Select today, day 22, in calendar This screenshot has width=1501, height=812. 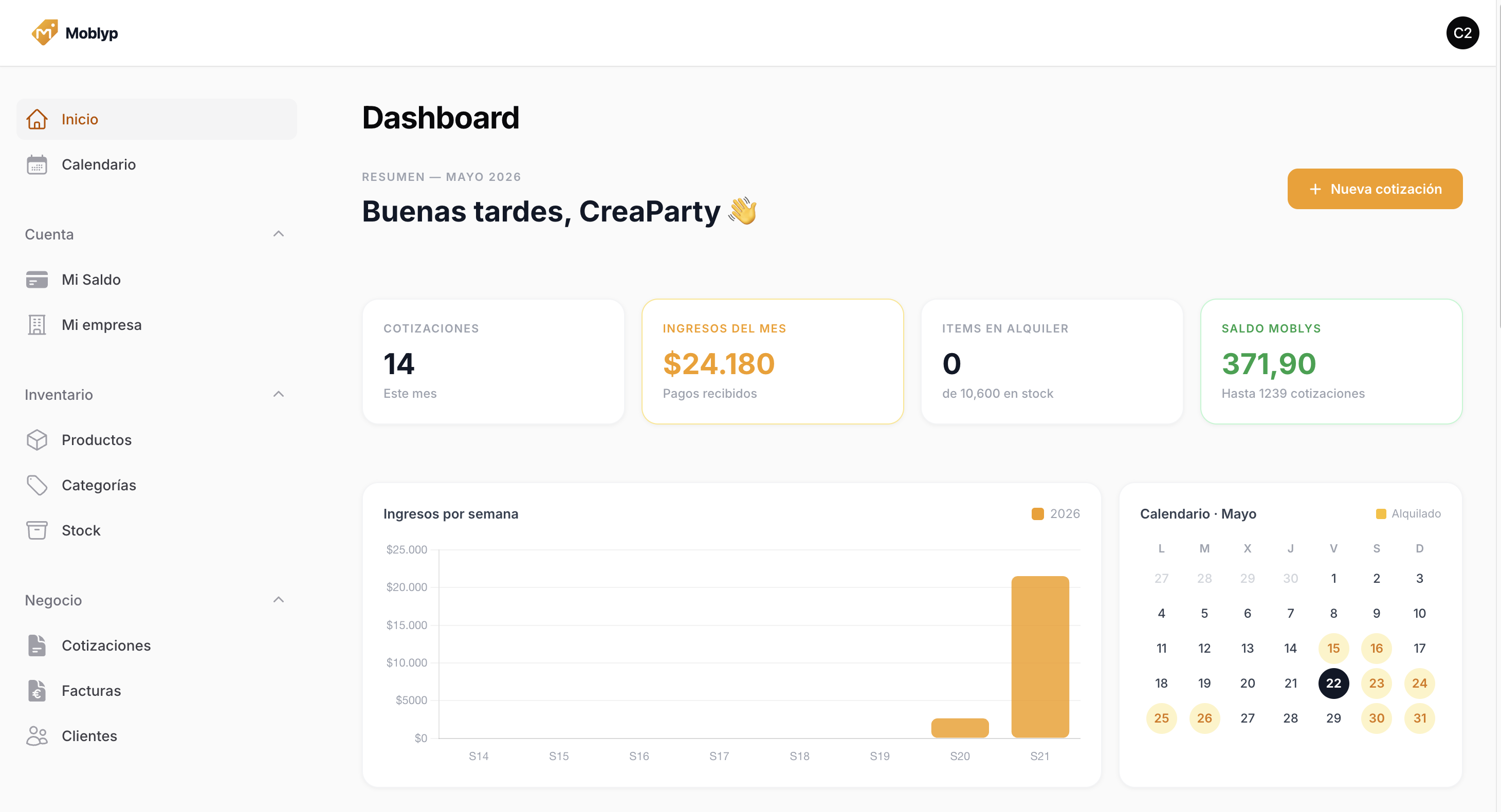(x=1333, y=684)
